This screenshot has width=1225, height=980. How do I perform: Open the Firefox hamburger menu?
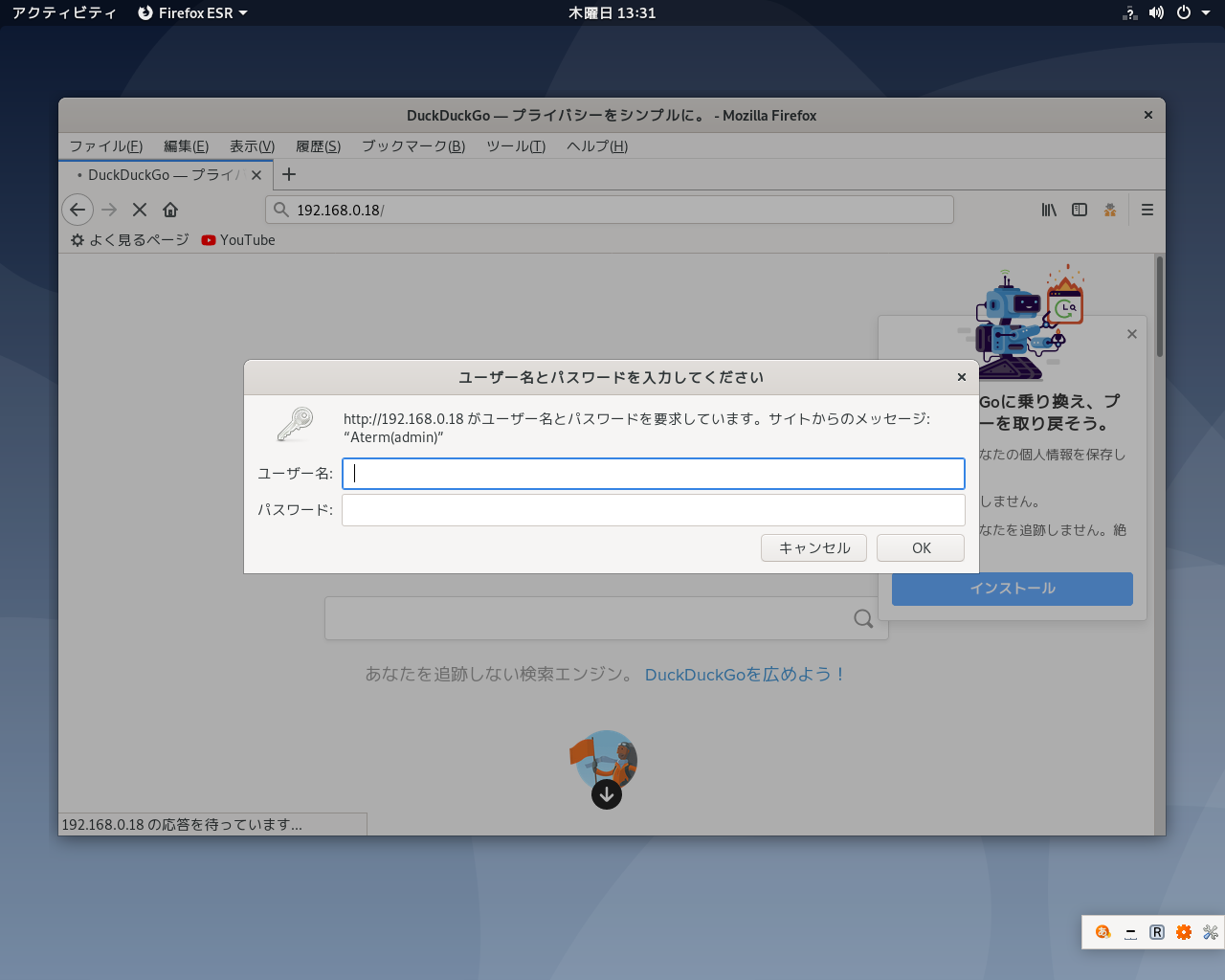pyautogui.click(x=1147, y=210)
